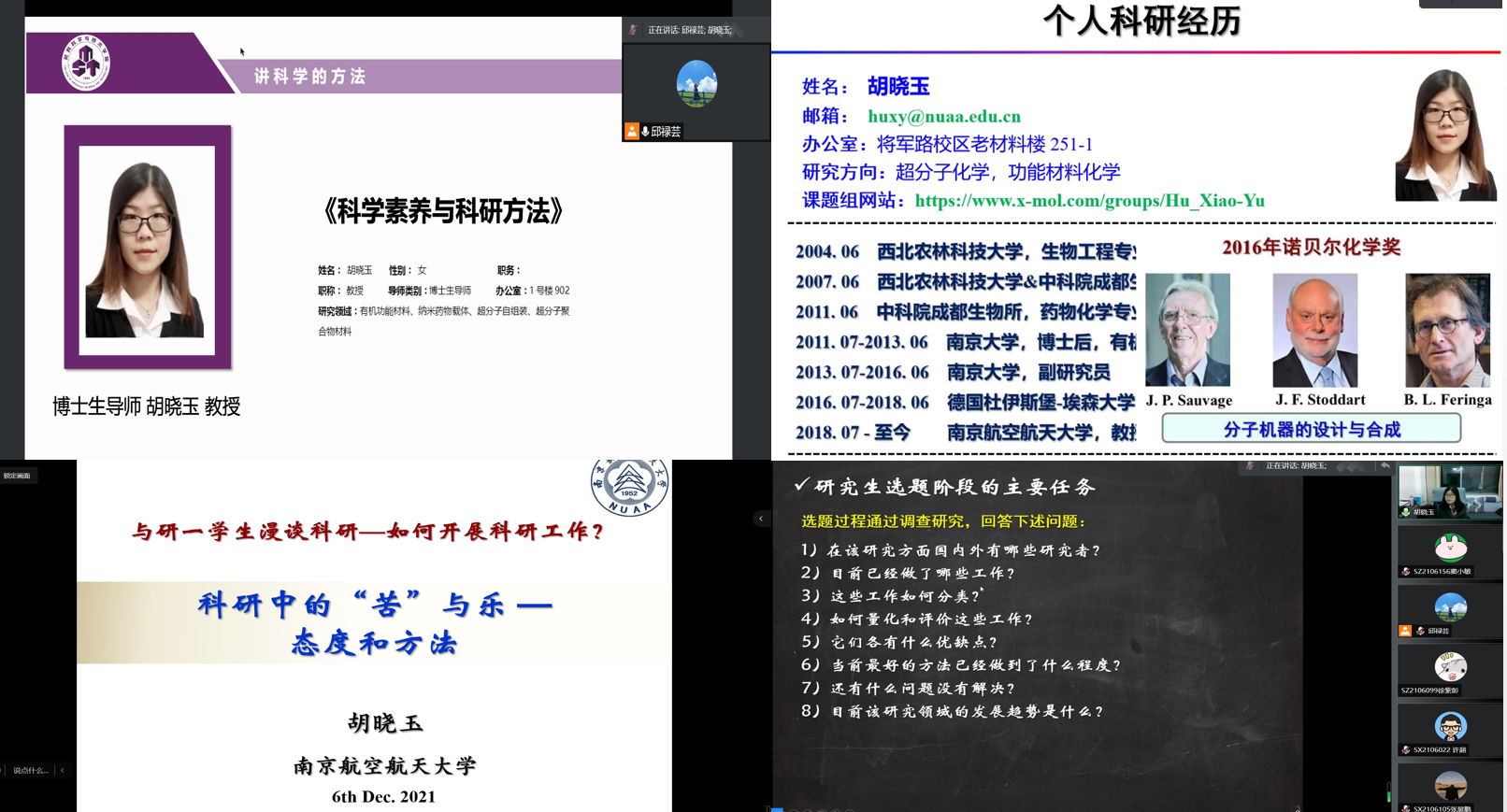Select 胡晓玉's live video thumbnail
The image size is (1507, 812).
coord(1449,490)
